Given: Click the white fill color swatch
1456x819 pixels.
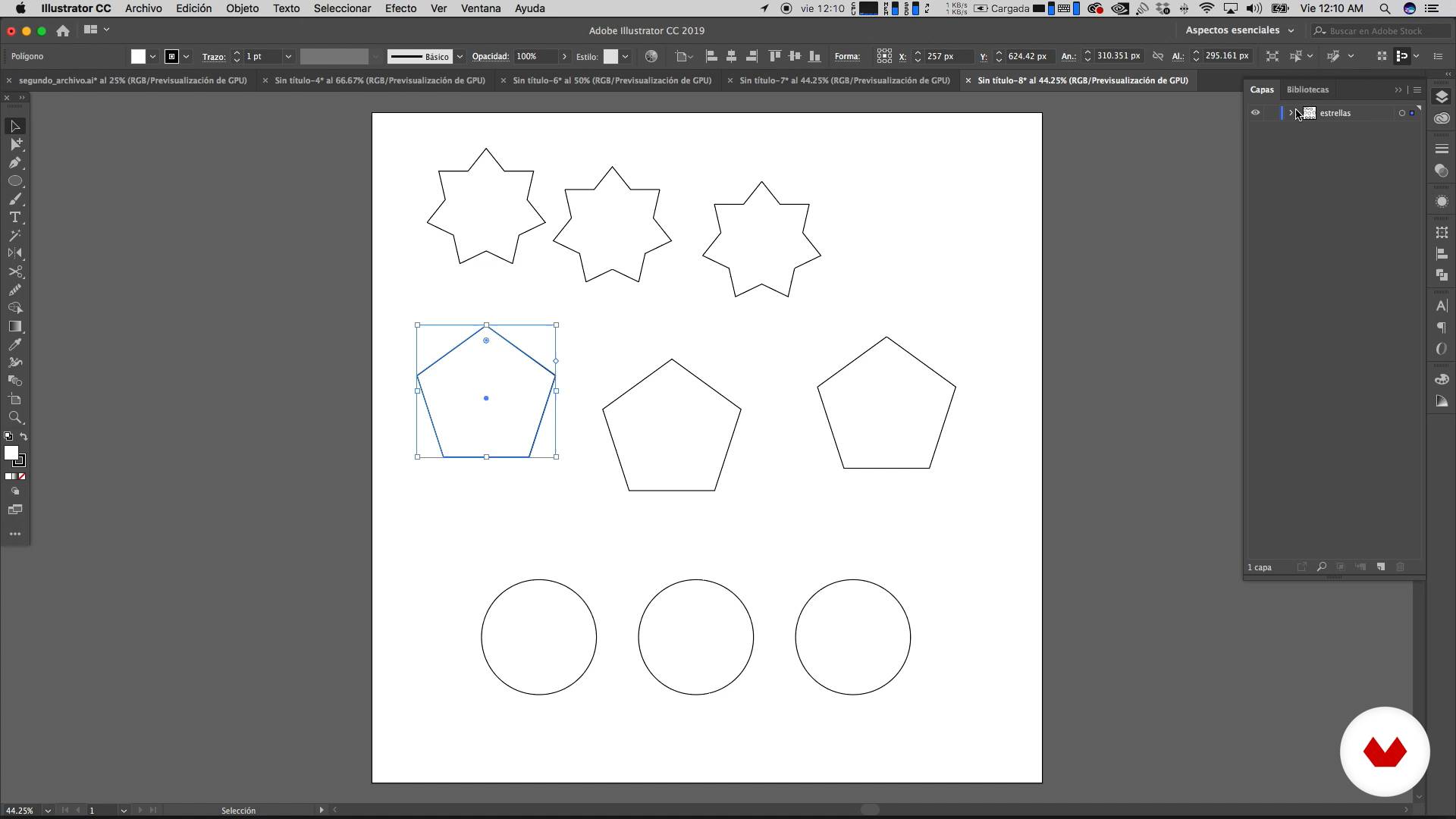Looking at the screenshot, I should coord(138,57).
